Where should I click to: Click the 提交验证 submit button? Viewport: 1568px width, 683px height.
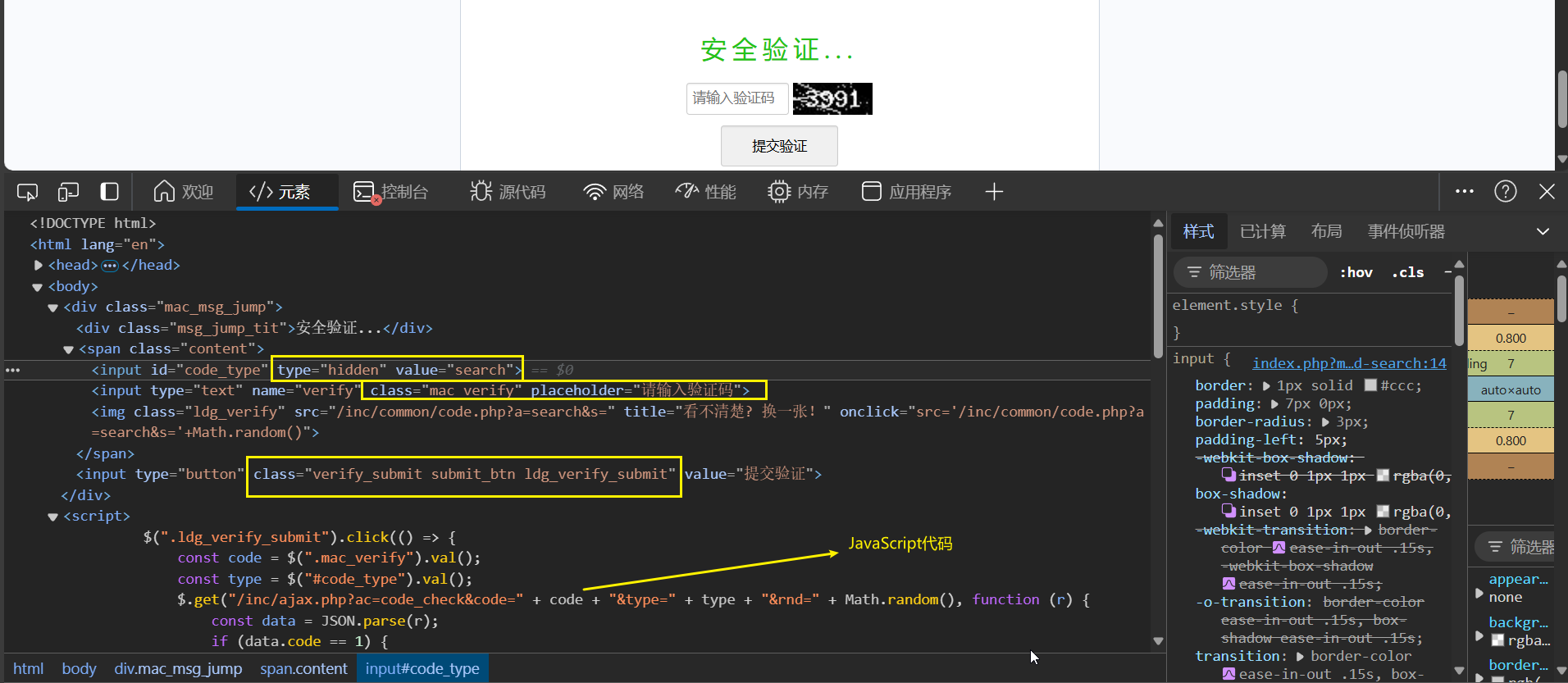779,146
